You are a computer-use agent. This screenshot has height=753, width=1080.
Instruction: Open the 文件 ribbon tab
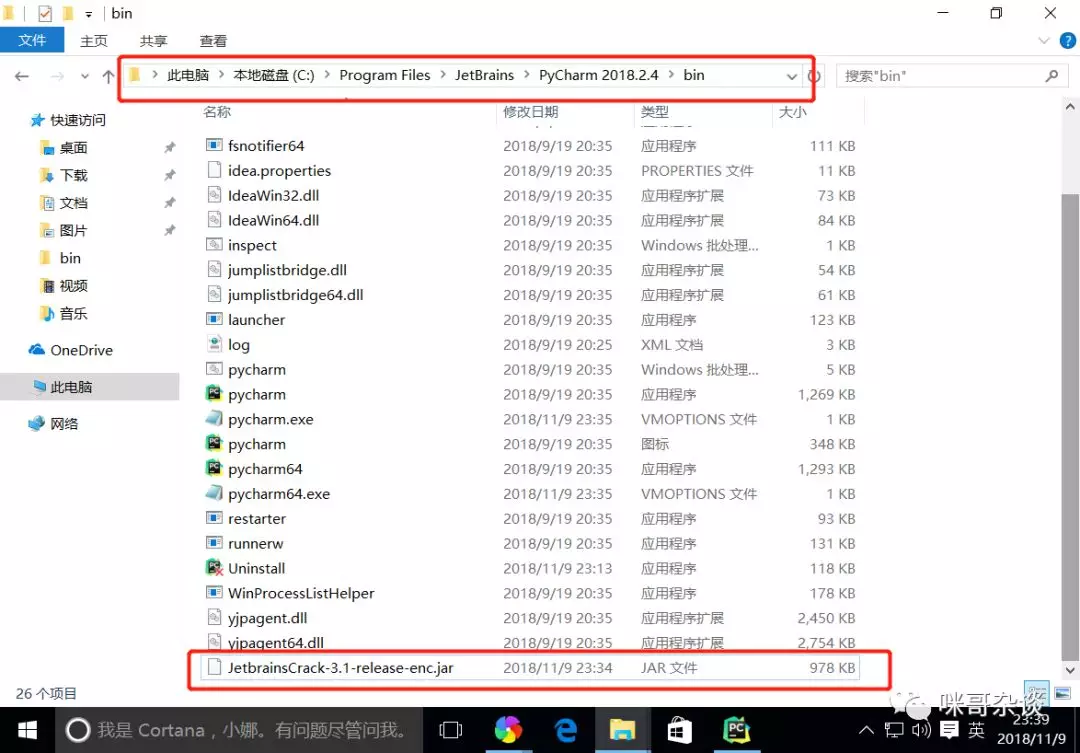tap(32, 41)
